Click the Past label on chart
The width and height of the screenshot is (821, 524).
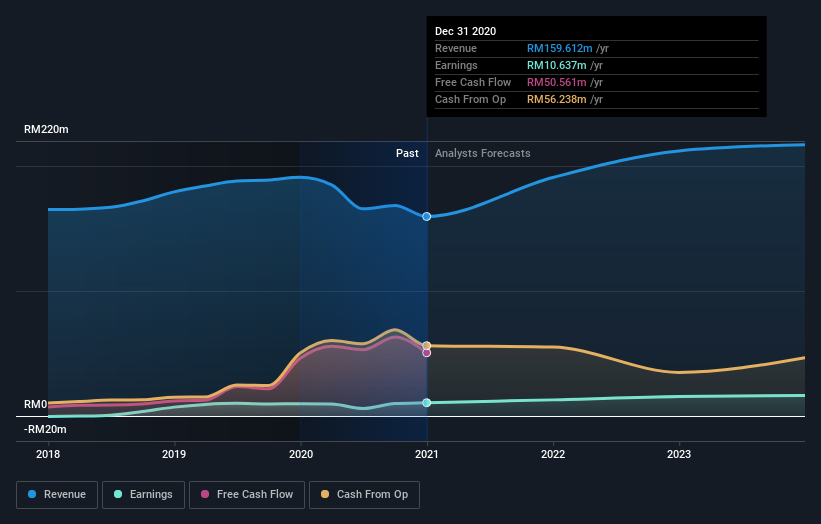tap(407, 153)
